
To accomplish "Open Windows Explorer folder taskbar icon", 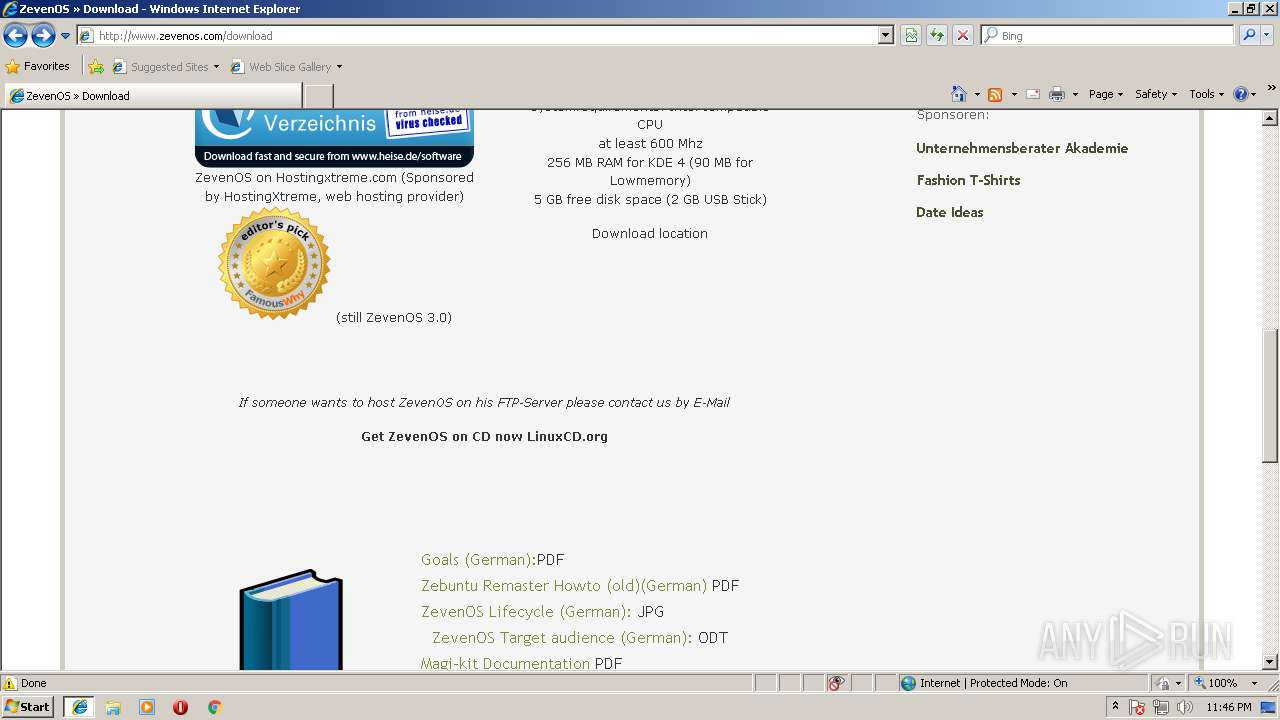I will [113, 707].
